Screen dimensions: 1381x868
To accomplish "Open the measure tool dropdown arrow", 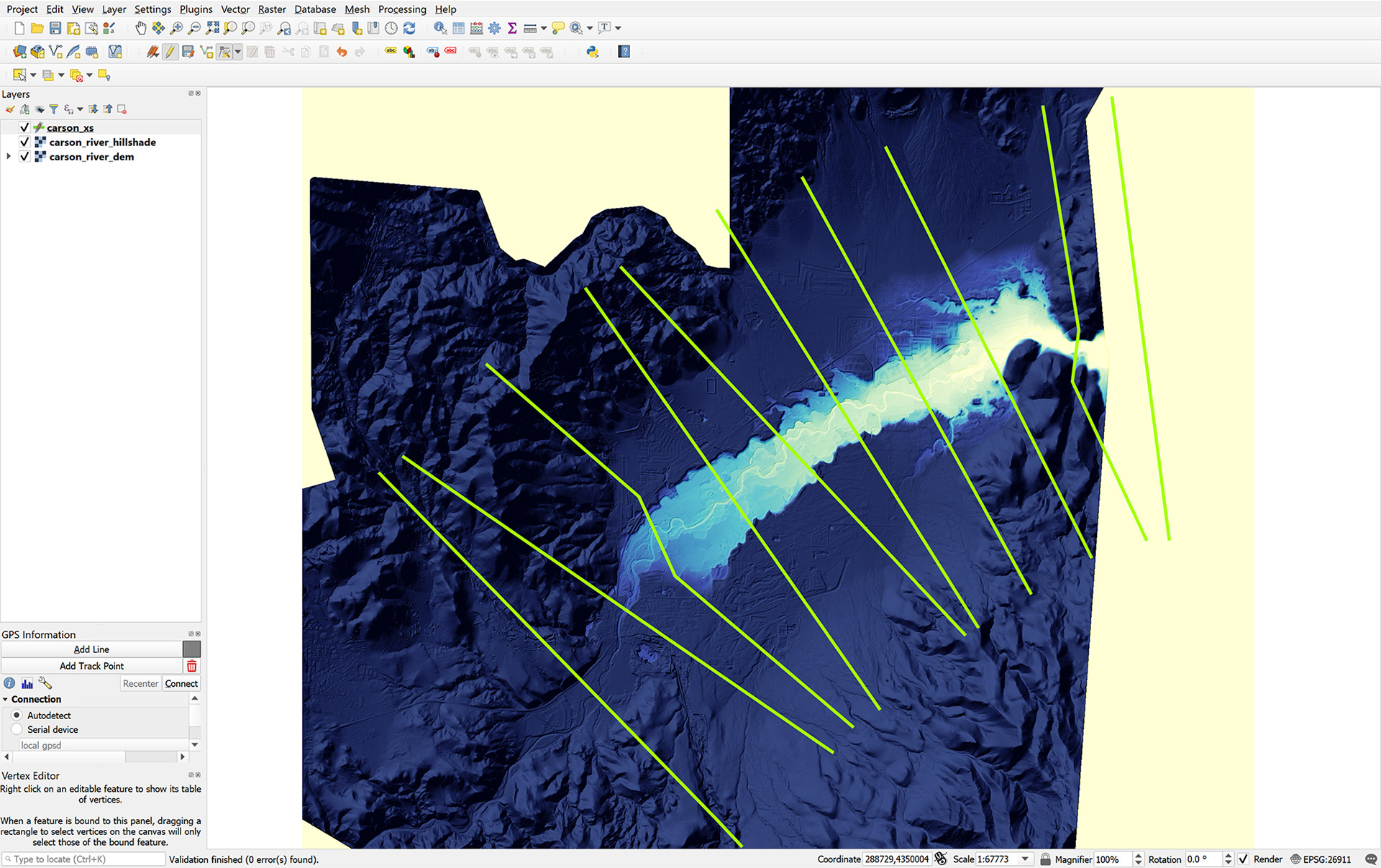I will click(544, 28).
